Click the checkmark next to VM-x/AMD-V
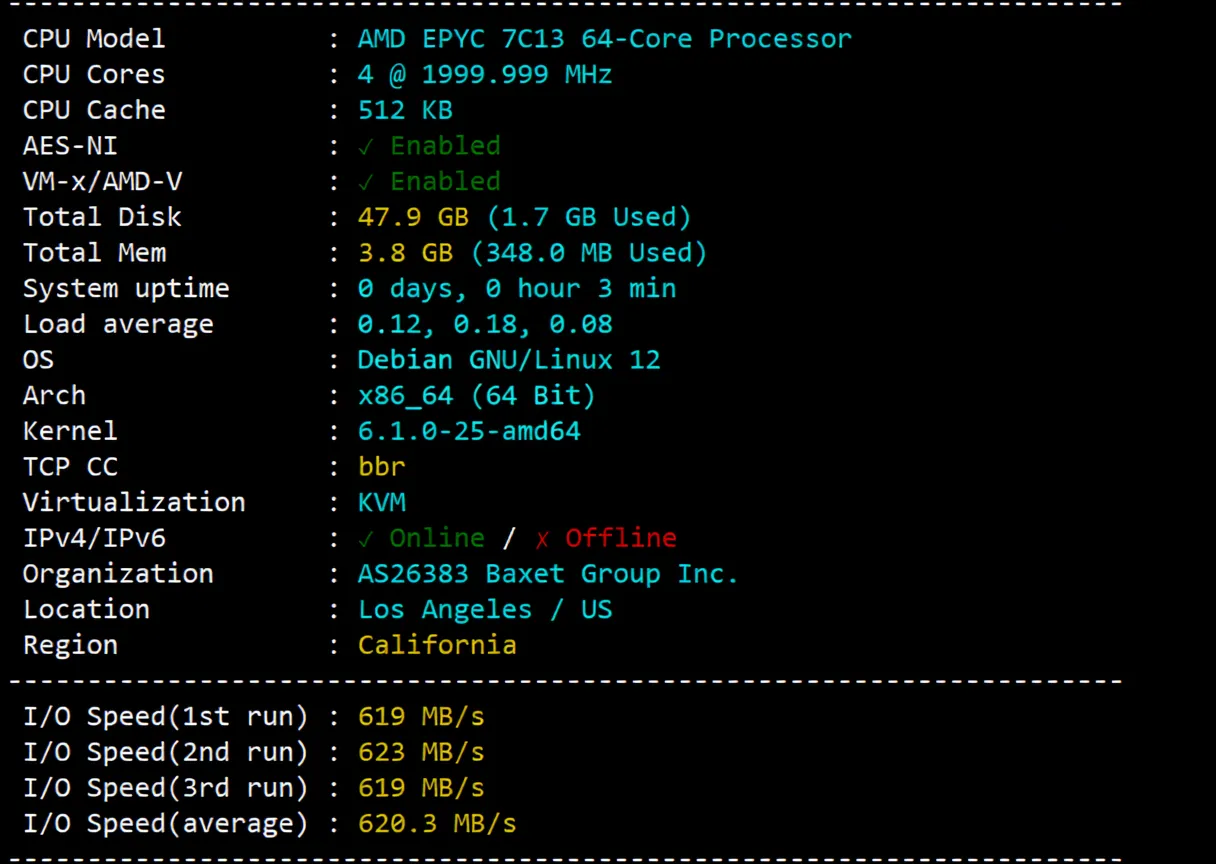Screen dimensions: 1216x864 click(x=366, y=181)
